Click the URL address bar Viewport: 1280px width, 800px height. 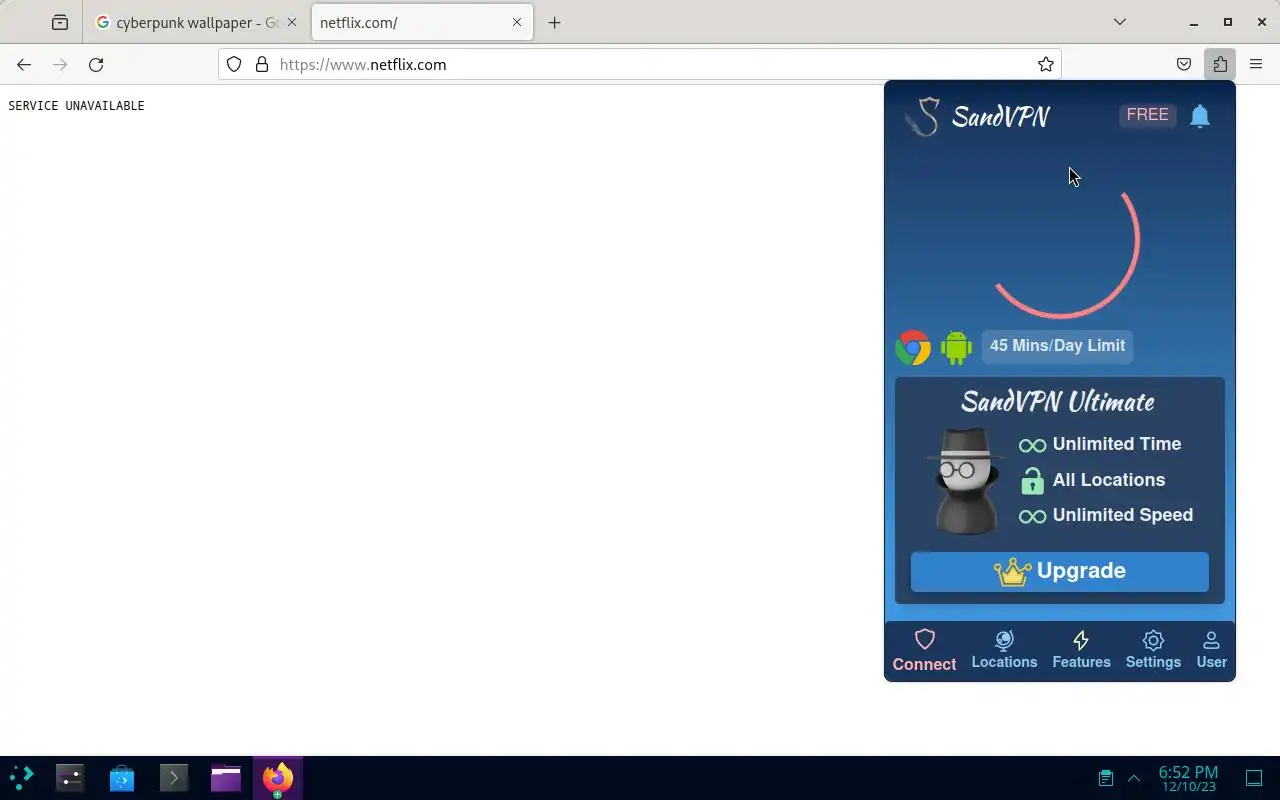click(640, 64)
